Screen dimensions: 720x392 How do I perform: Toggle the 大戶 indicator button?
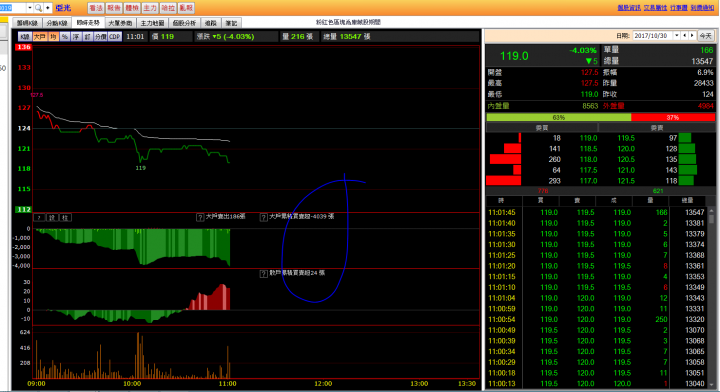click(39, 37)
